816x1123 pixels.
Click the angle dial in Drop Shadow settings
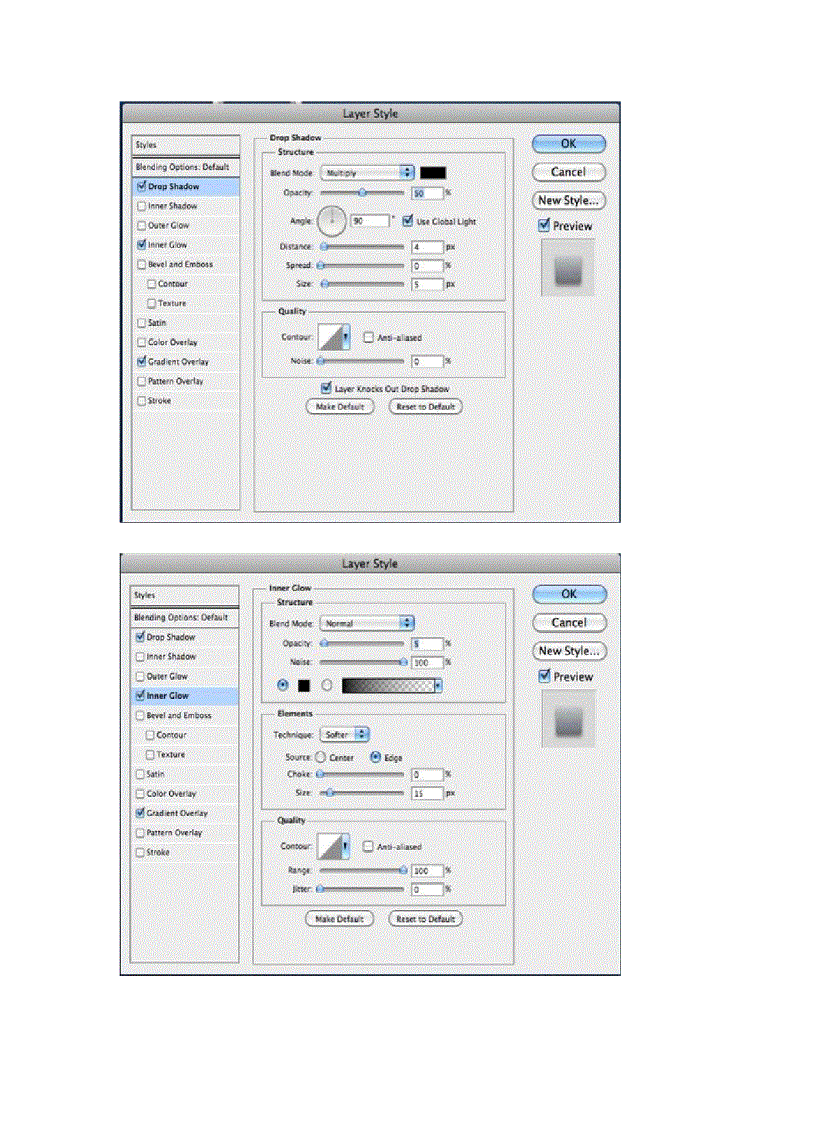[x=332, y=220]
